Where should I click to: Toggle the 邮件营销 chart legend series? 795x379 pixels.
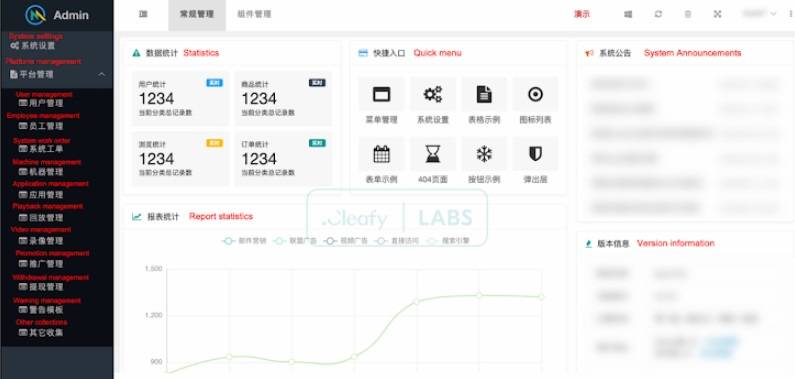(x=244, y=241)
